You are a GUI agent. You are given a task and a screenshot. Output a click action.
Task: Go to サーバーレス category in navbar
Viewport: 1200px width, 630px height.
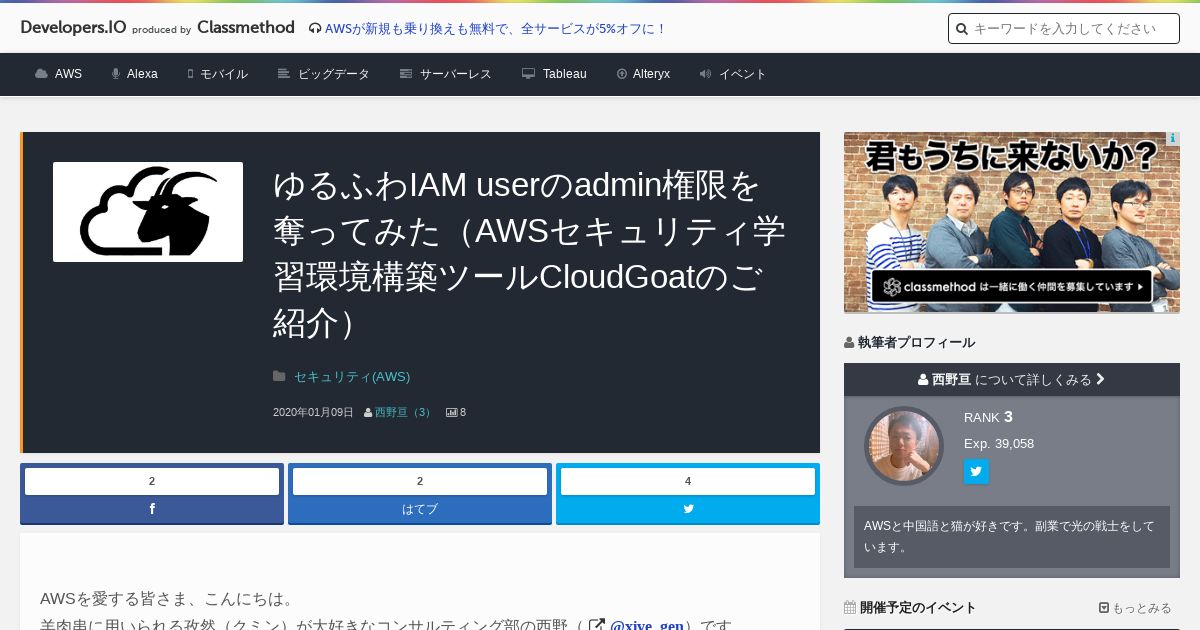(445, 74)
